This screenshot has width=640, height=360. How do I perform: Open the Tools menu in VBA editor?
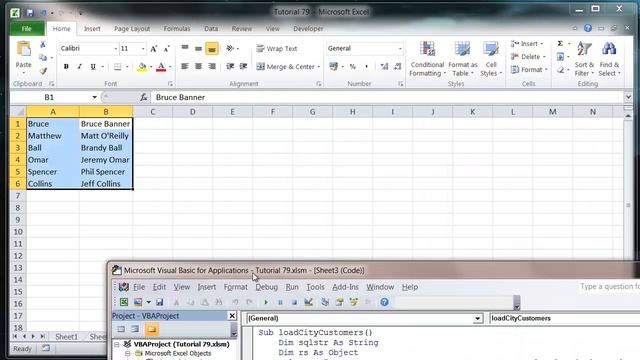click(x=315, y=287)
